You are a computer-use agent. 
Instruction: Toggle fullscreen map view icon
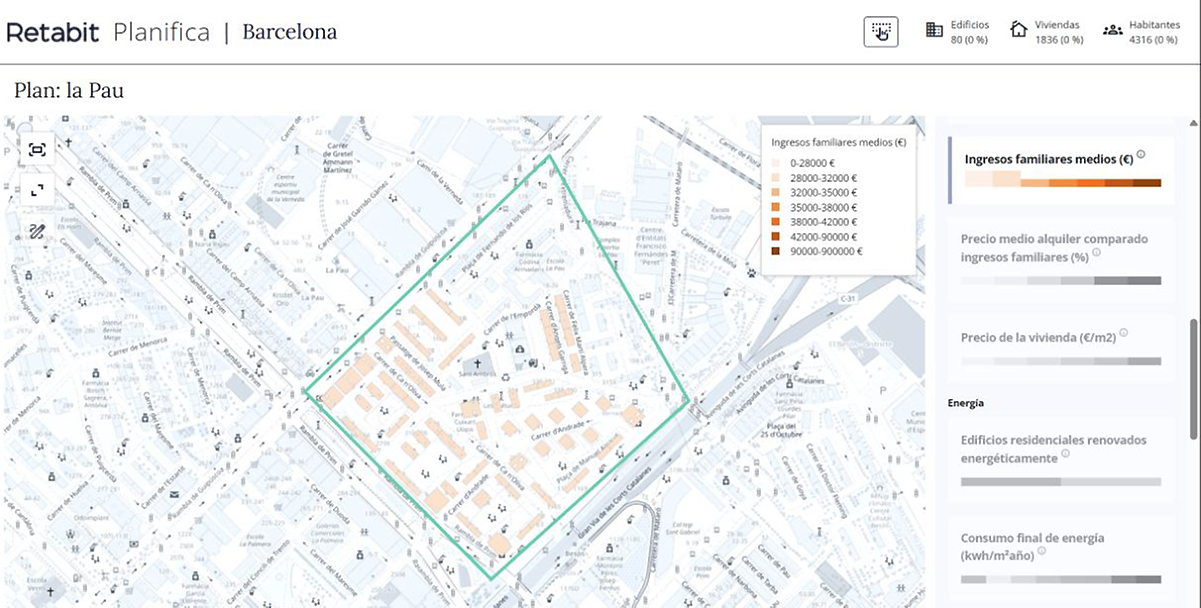pos(37,190)
